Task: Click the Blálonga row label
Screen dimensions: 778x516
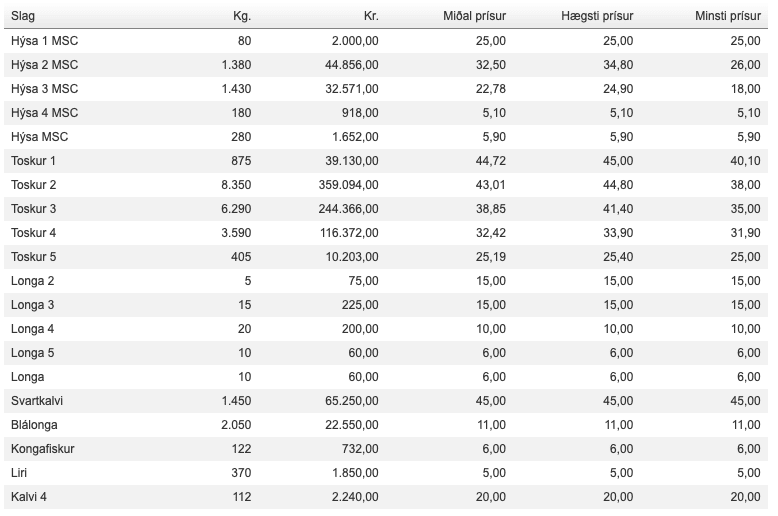Action: point(34,425)
